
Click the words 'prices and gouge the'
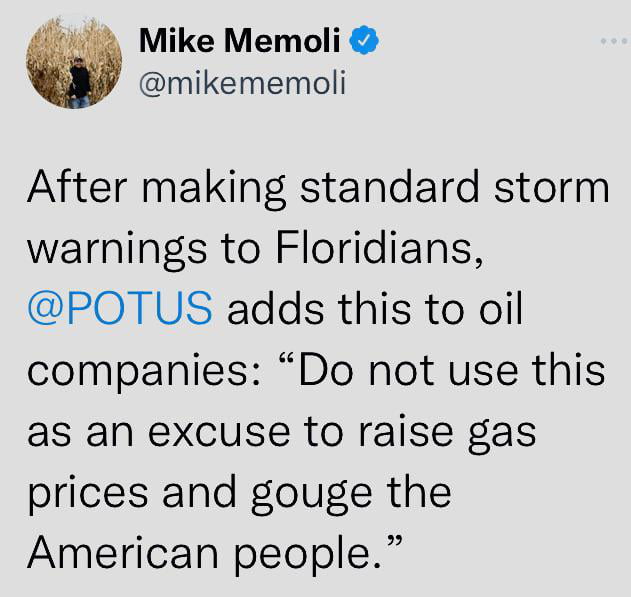pos(239,494)
